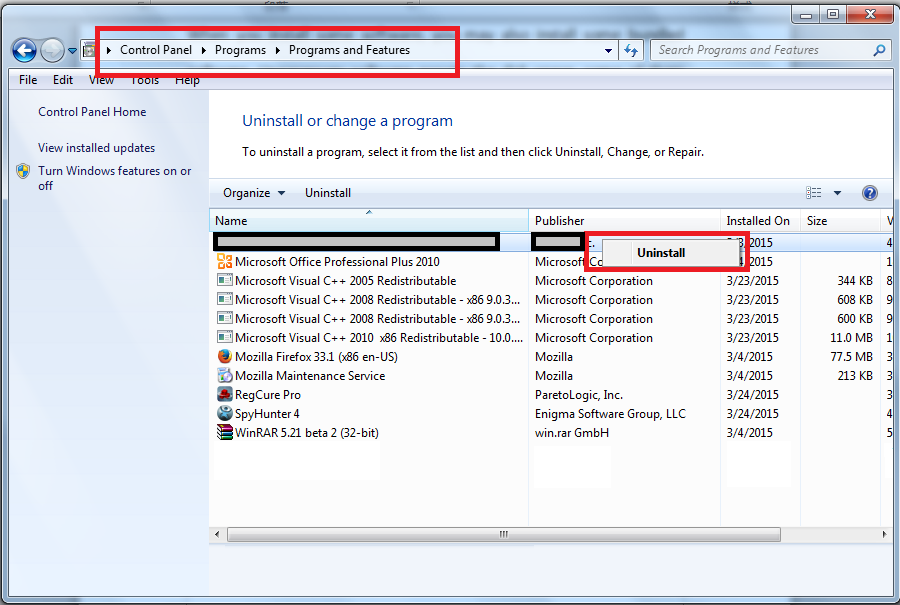This screenshot has height=605, width=900.
Task: Click the WinRAR icon
Action: [224, 432]
